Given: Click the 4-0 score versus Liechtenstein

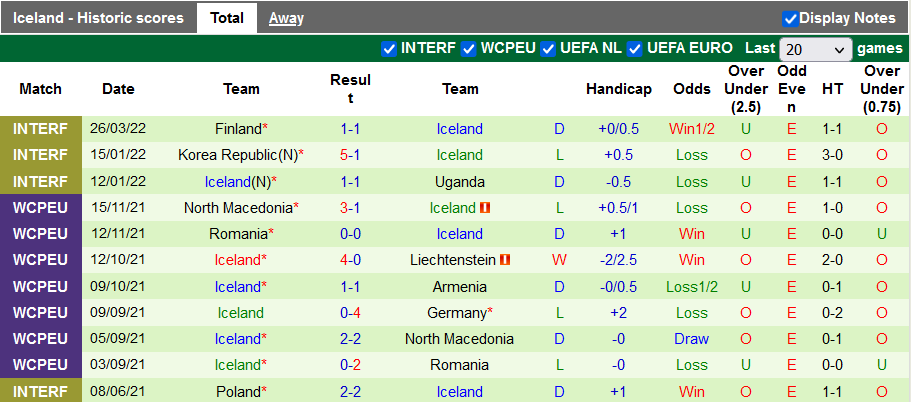Looking at the screenshot, I should [x=350, y=260].
